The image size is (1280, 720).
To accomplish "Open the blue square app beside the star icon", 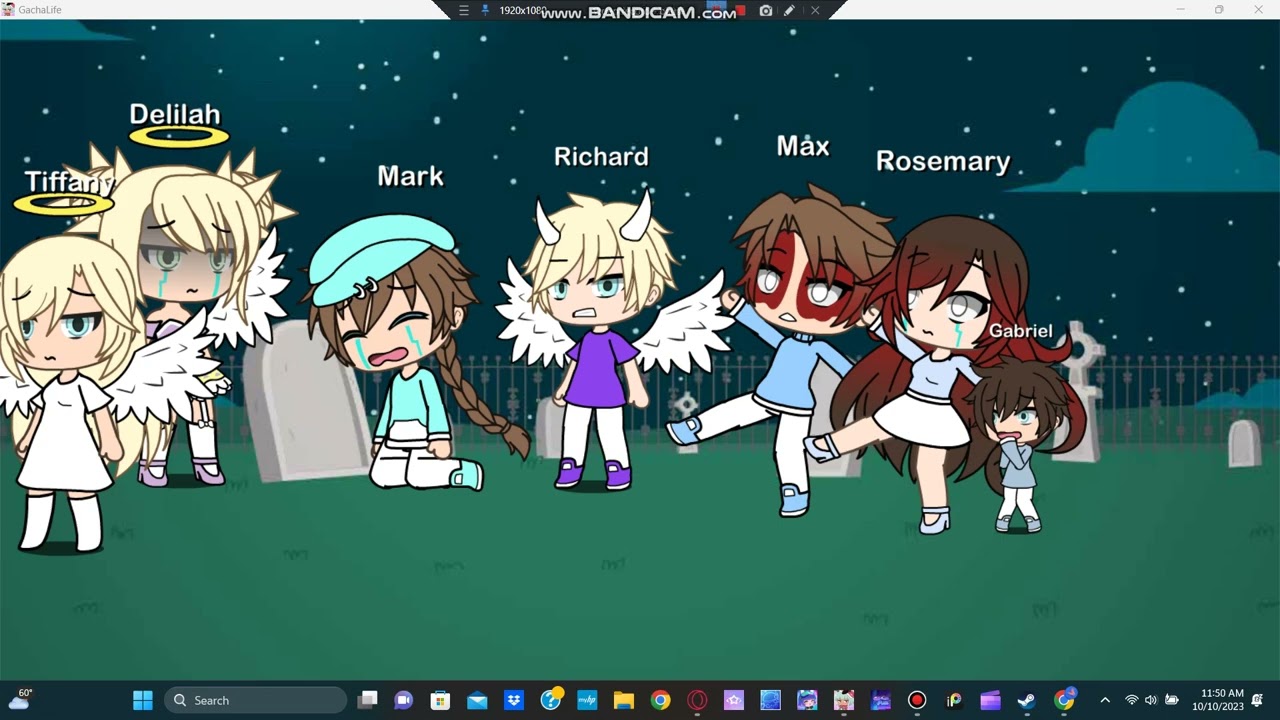I will (770, 700).
